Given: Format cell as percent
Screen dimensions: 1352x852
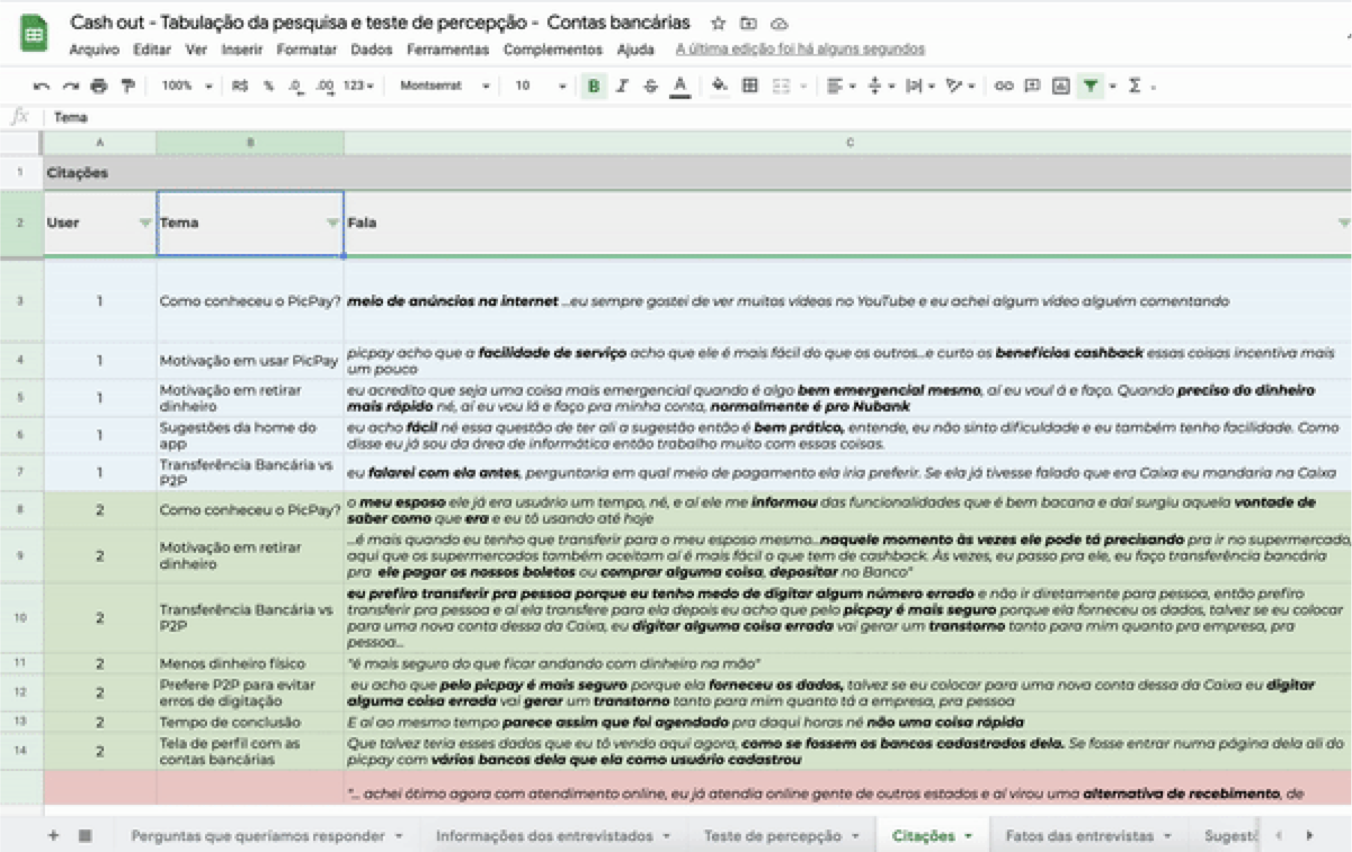Looking at the screenshot, I should pyautogui.click(x=268, y=86).
